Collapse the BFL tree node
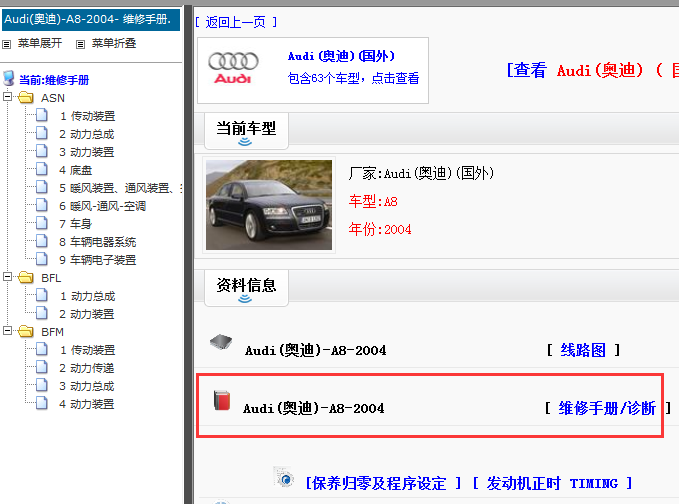679x504 pixels. 7,276
